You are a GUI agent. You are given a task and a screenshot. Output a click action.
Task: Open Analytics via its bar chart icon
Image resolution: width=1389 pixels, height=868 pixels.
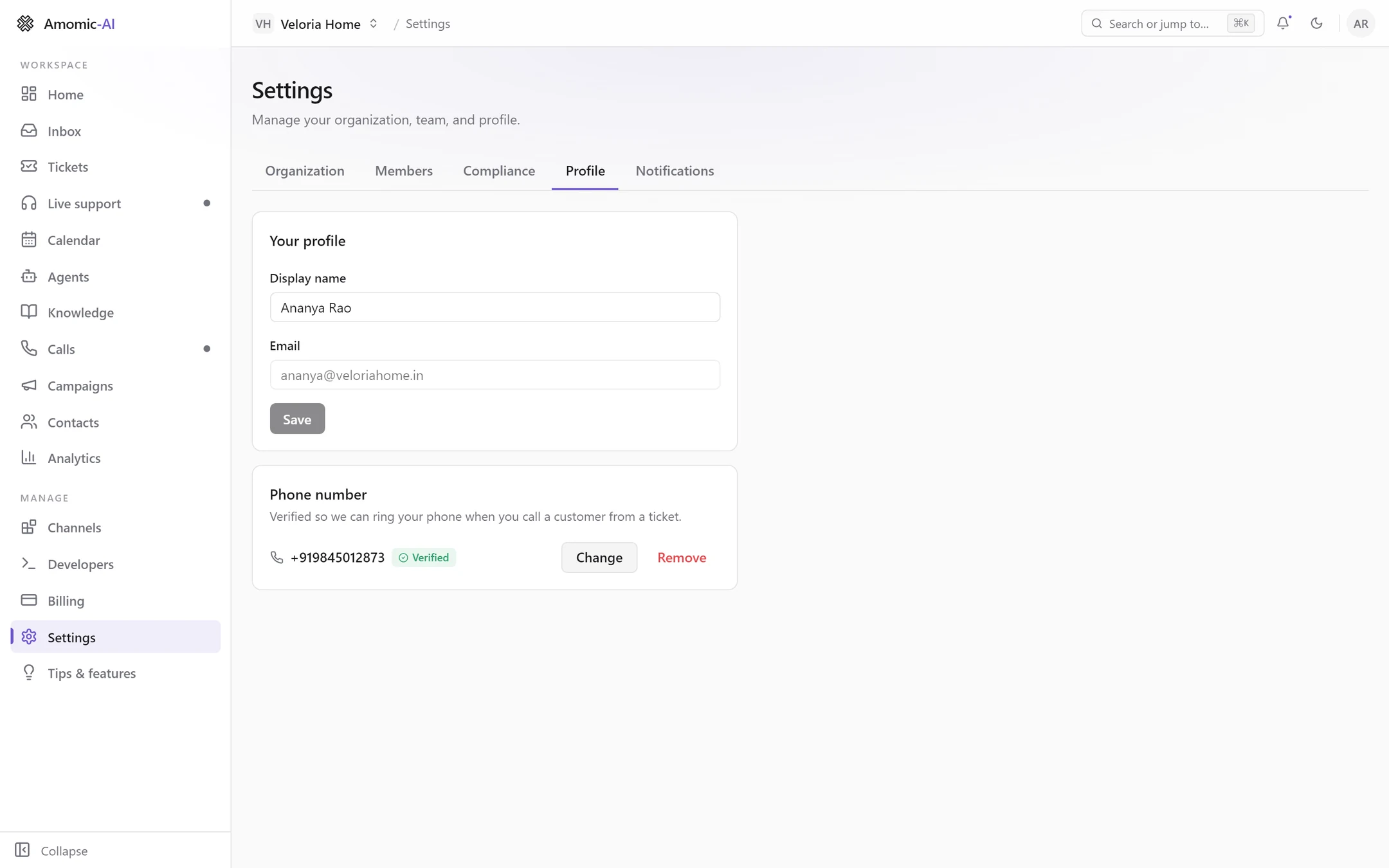[x=29, y=457]
